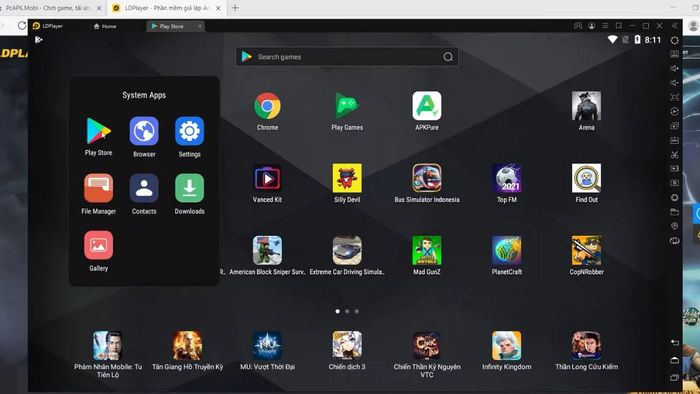Open LDPlayer settings gear in sidebar
Viewport: 700px width, 394px height.
[675, 40]
